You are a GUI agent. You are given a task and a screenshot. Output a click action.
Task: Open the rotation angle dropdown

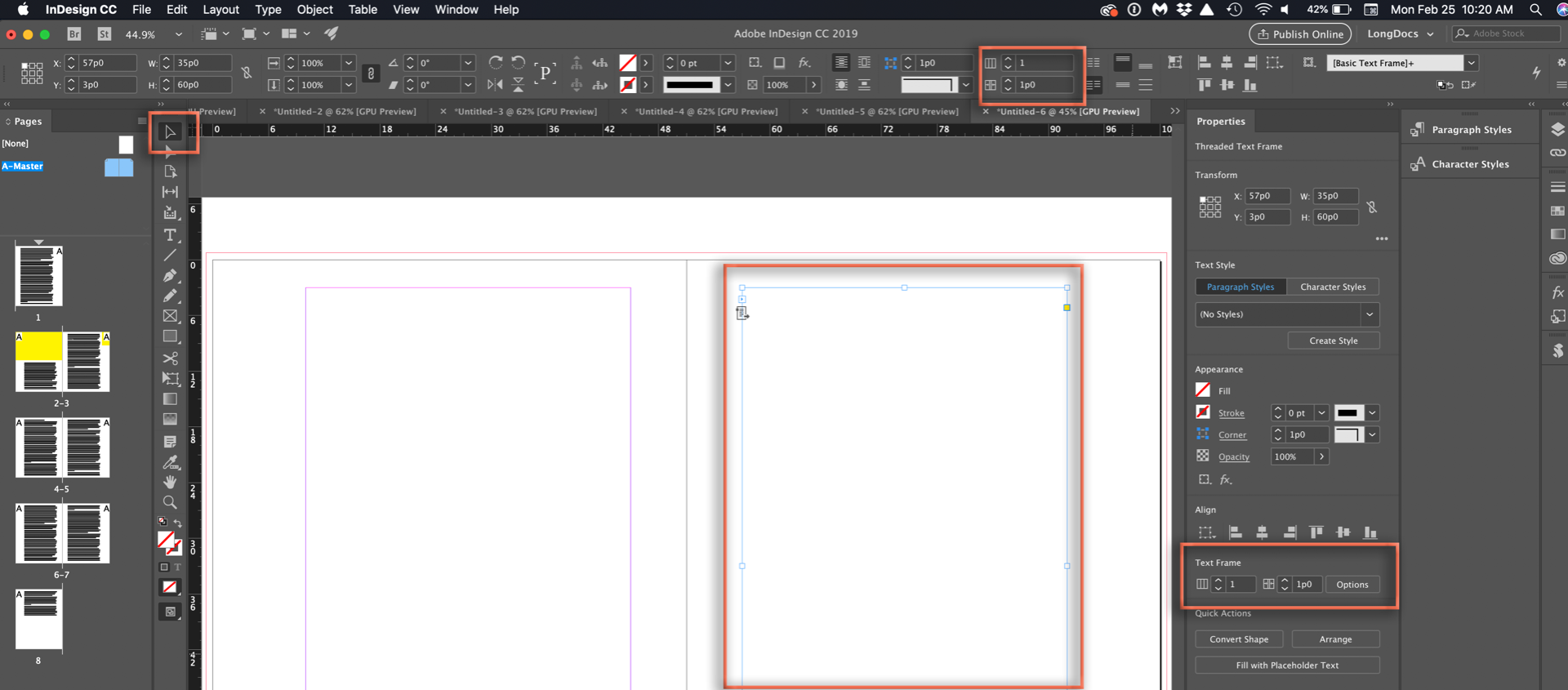[x=468, y=63]
